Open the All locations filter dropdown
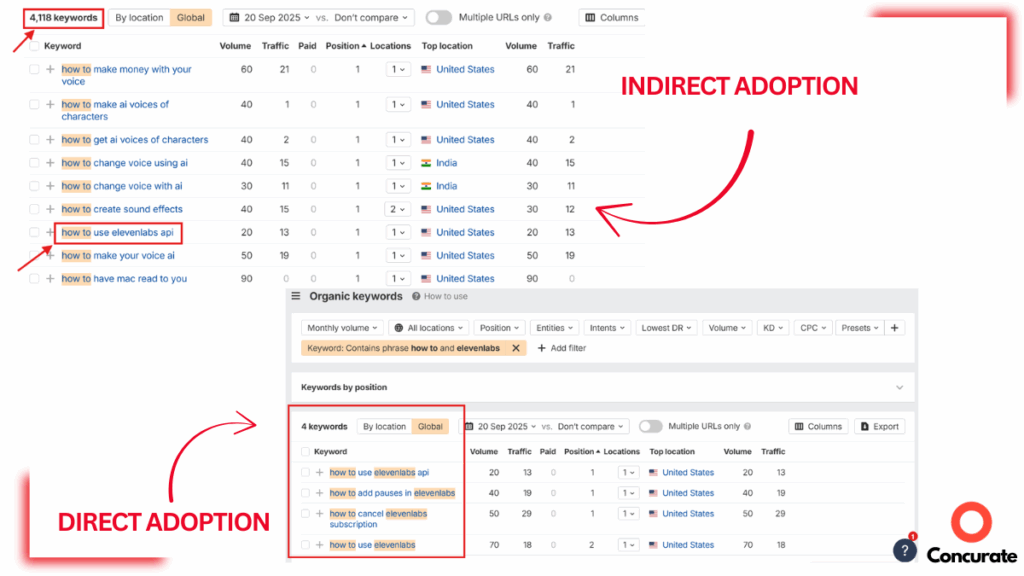The height and width of the screenshot is (576, 1024). coord(430,328)
